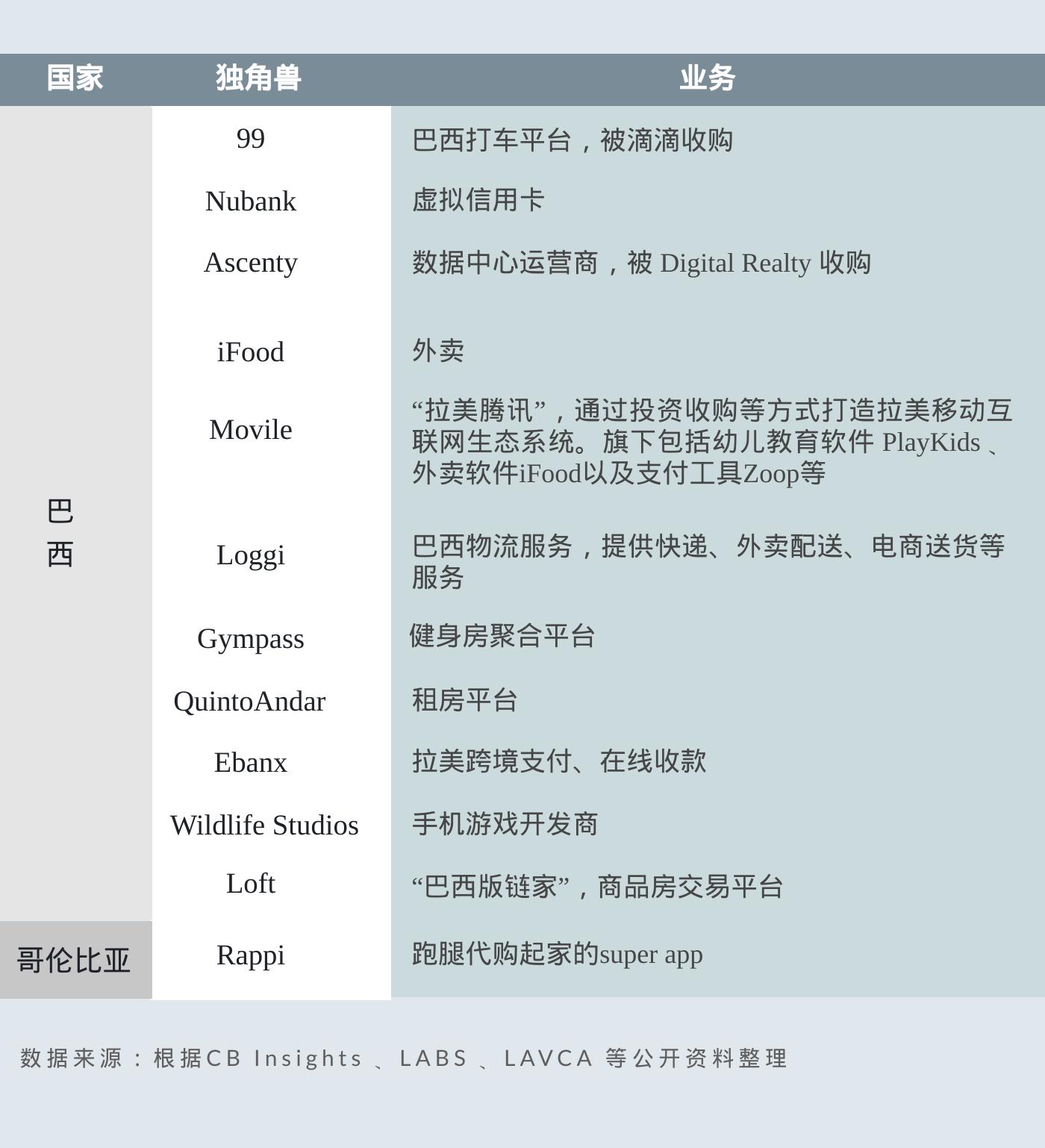The image size is (1045, 1148).
Task: Select the Wildlife Studios entry
Action: coord(263,826)
